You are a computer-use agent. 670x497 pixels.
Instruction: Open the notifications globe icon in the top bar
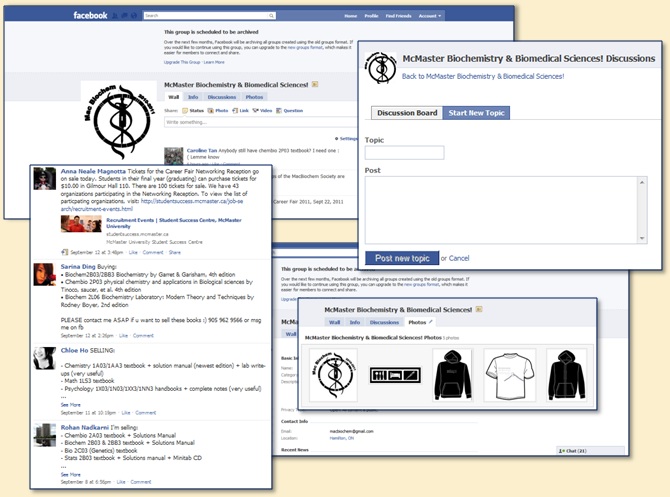(134, 16)
